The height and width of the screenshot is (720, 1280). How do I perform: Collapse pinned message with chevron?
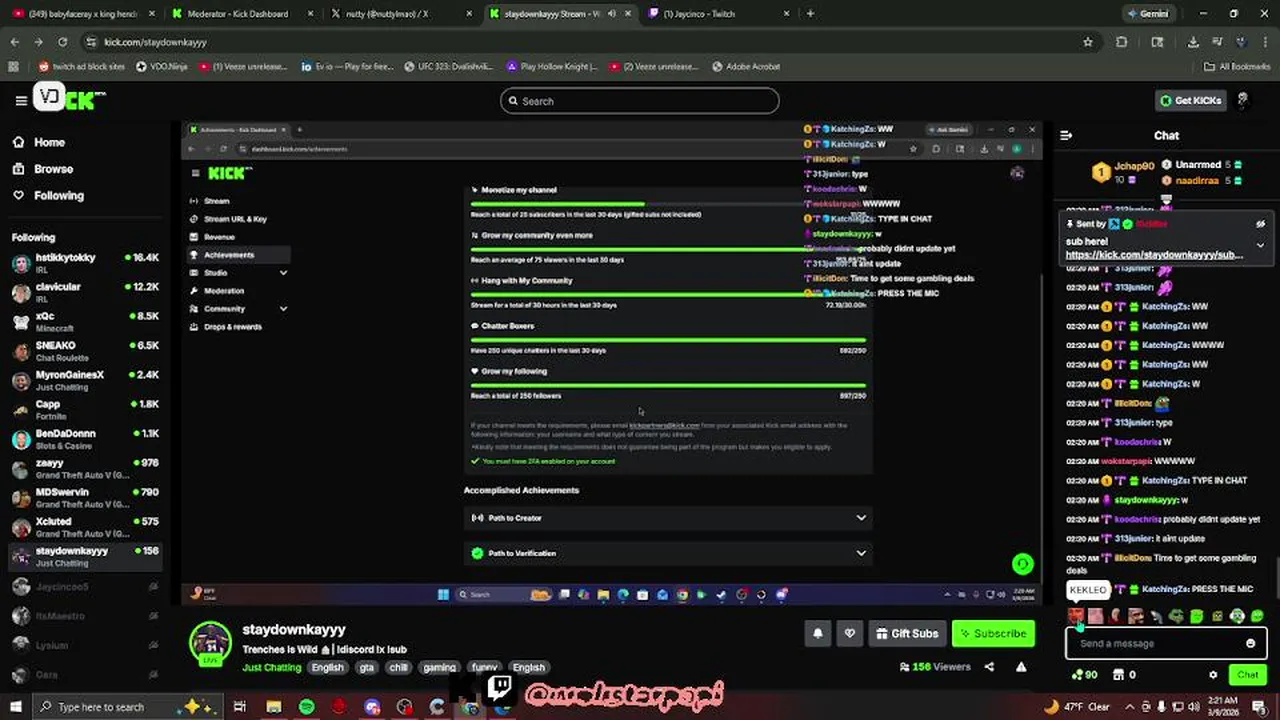pos(1260,245)
